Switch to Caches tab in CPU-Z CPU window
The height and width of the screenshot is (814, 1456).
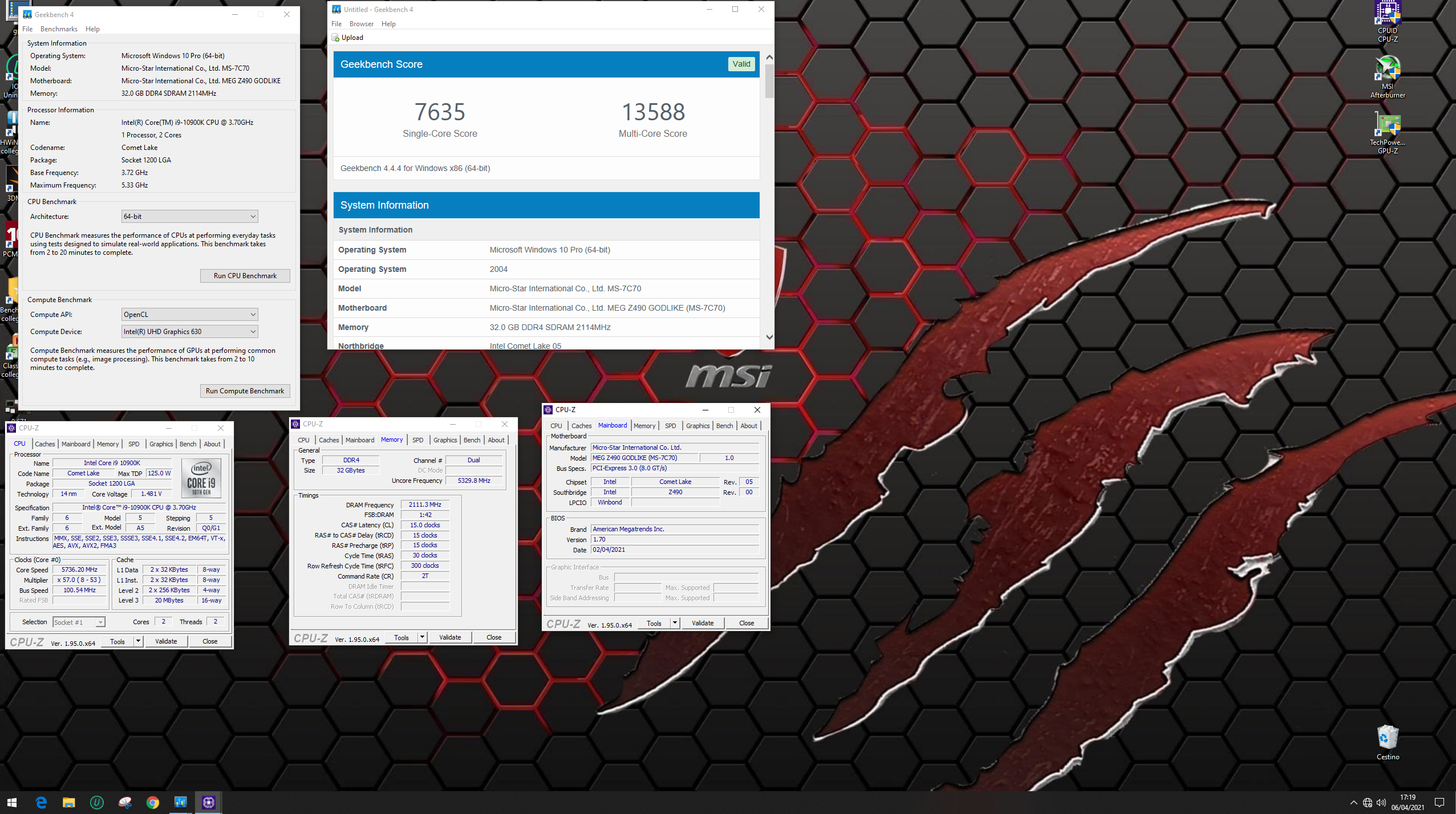click(x=45, y=444)
